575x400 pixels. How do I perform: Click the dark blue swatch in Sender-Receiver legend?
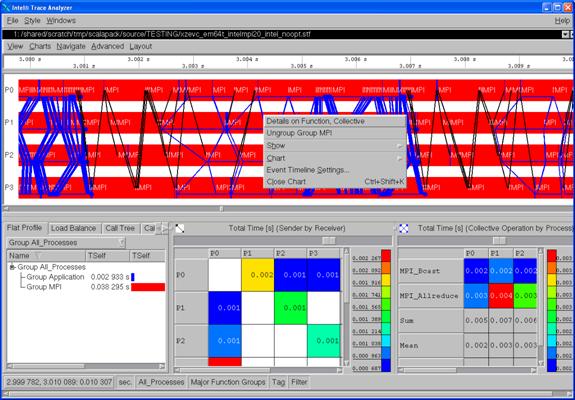(386, 365)
